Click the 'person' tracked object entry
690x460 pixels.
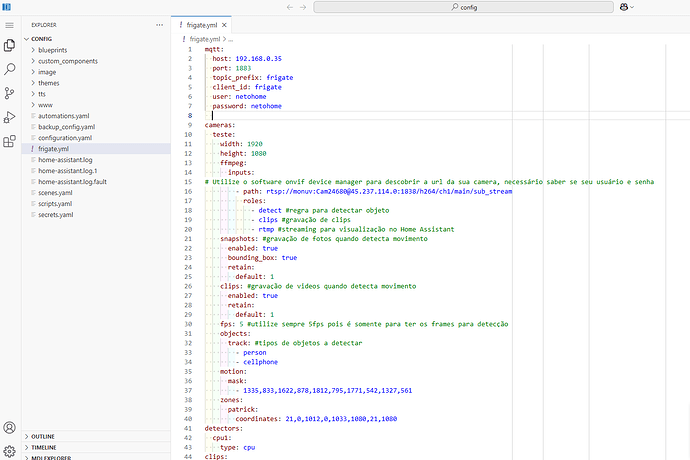(x=255, y=353)
